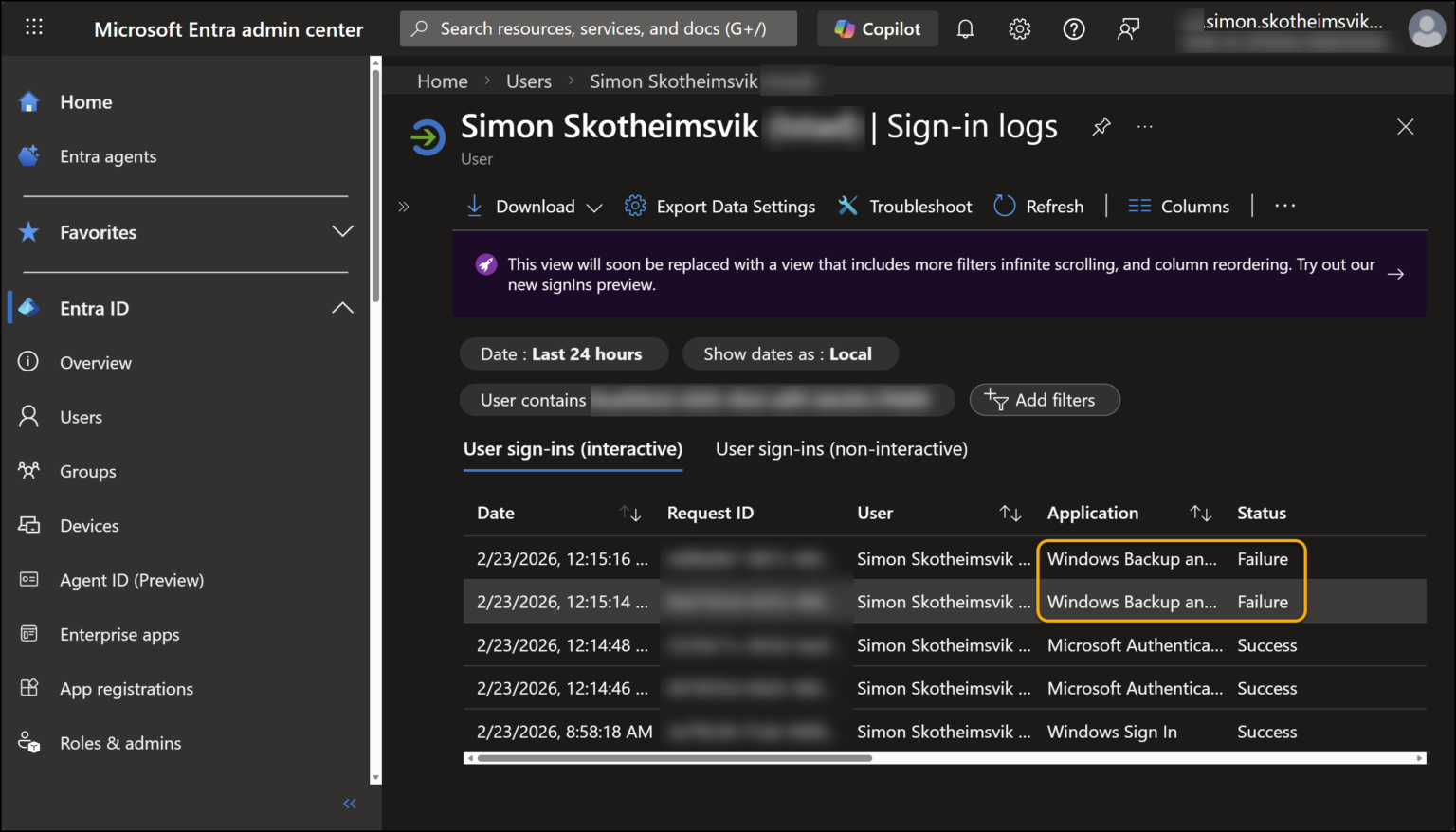Click the Home breadcrumb link

(x=443, y=81)
